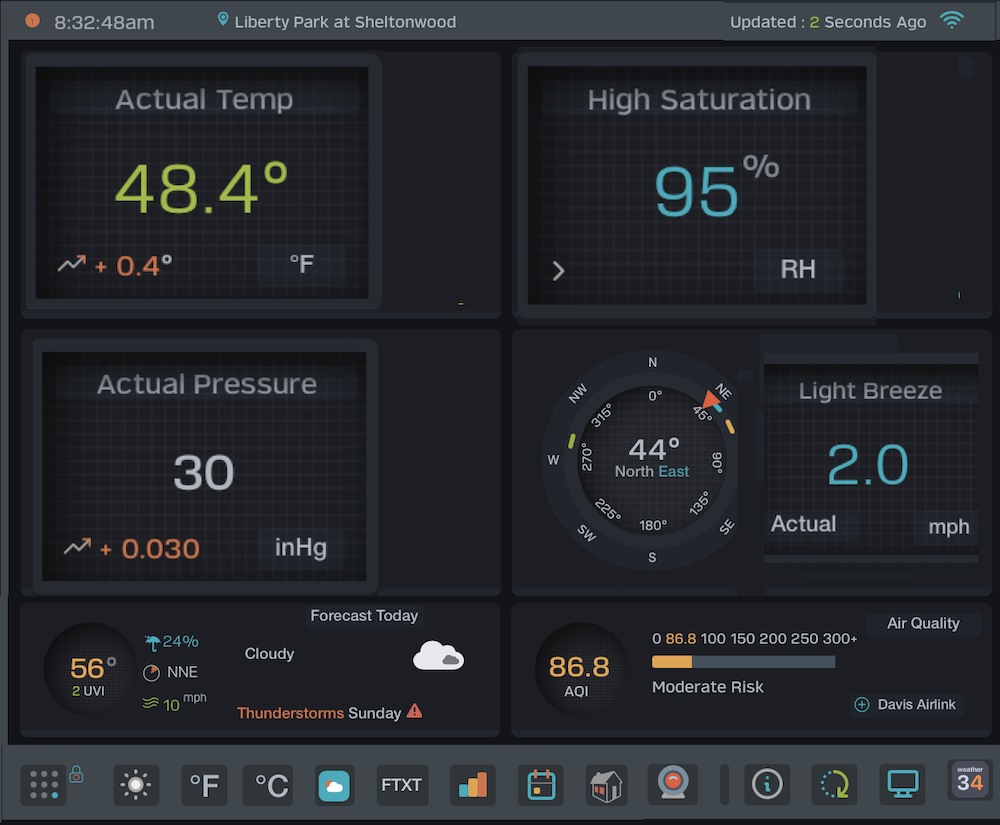Open the webcam icon
The image size is (1000, 825).
pyautogui.click(x=673, y=784)
